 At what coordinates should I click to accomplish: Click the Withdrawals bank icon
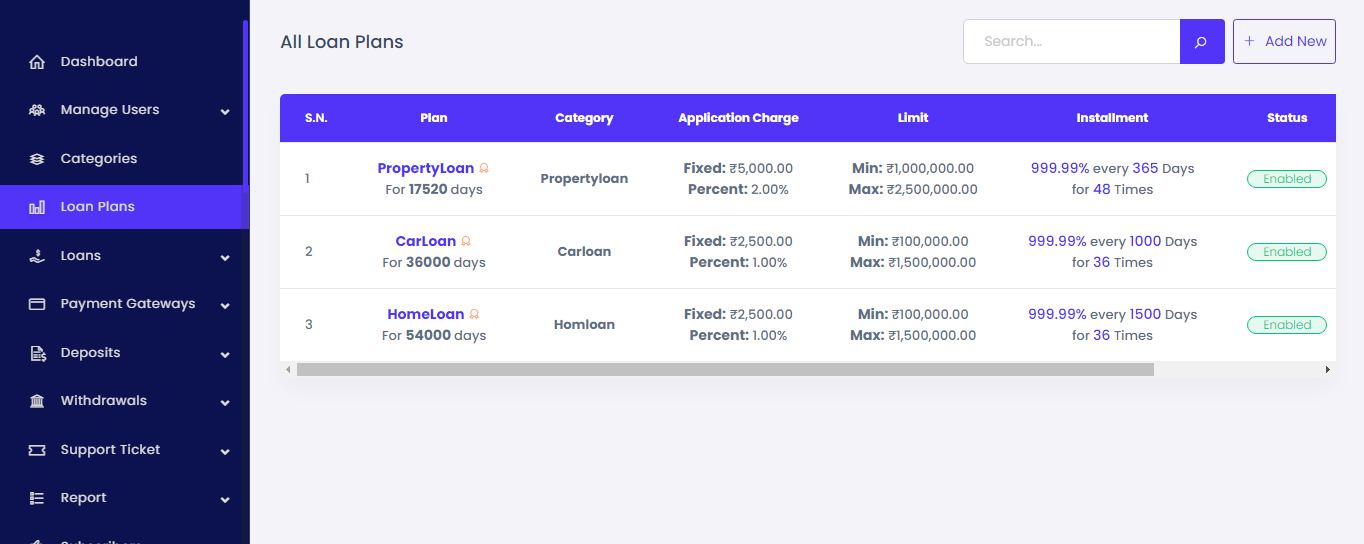click(x=37, y=401)
